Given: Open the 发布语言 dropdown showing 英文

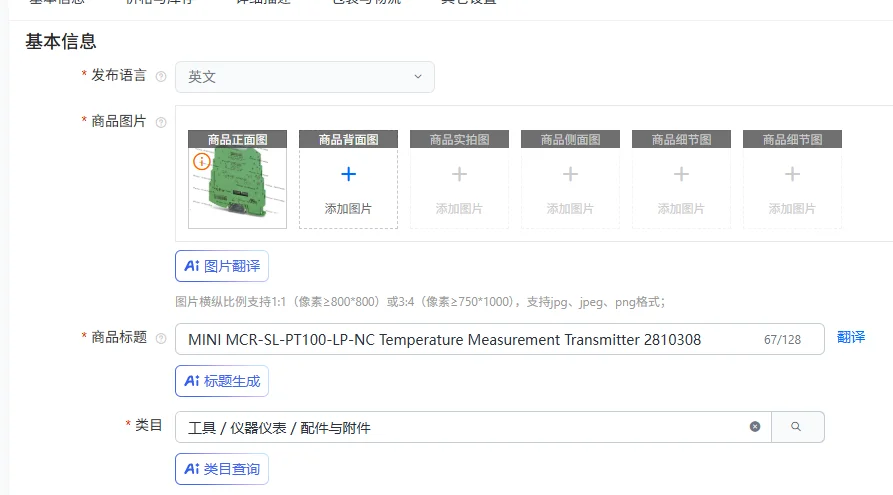Looking at the screenshot, I should coord(305,77).
